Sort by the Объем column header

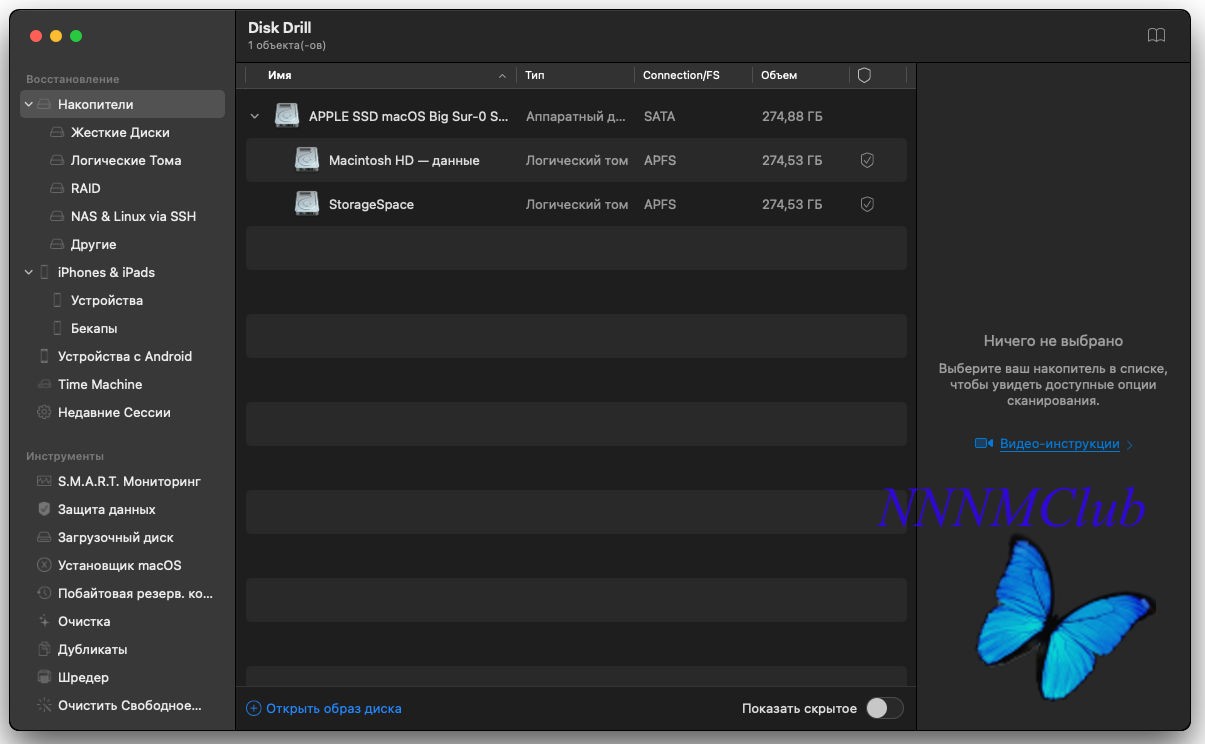tap(779, 75)
